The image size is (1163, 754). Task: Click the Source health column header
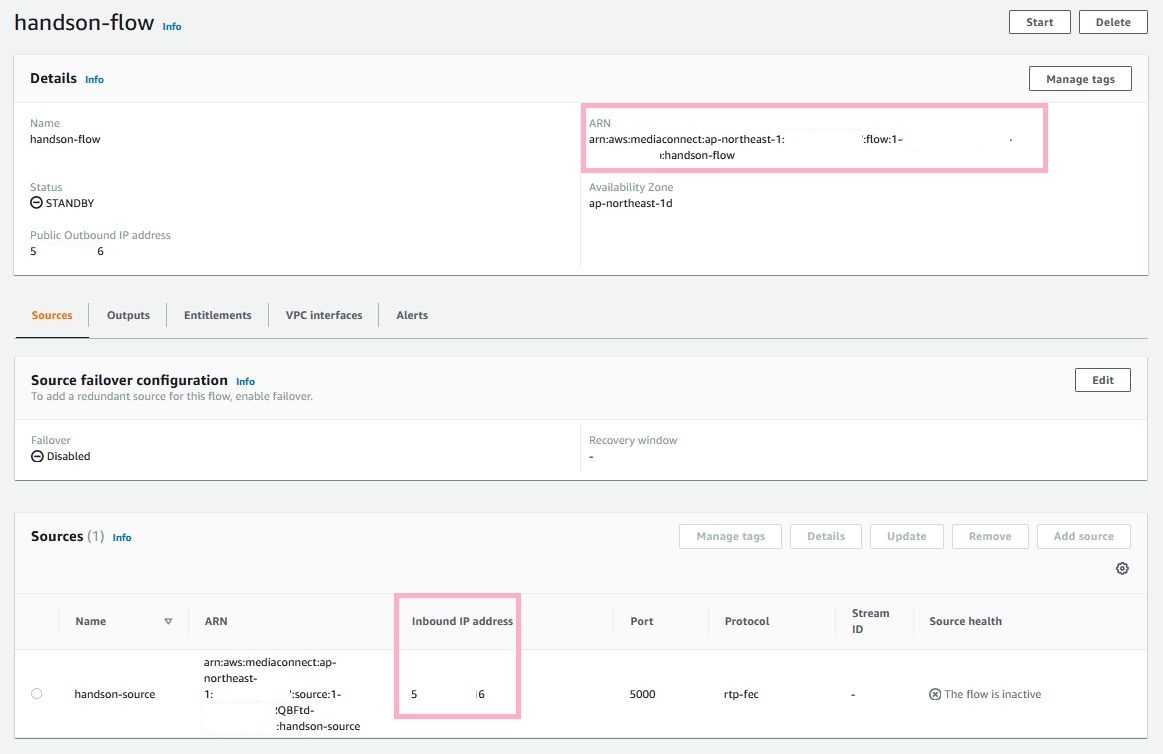(965, 621)
